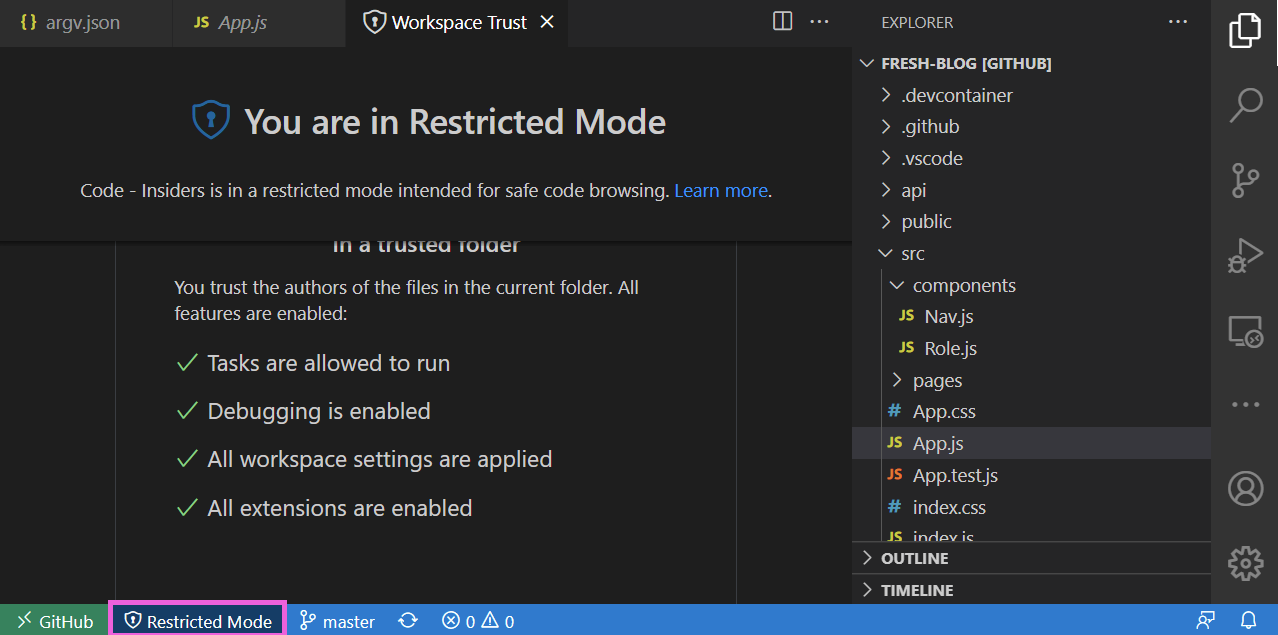This screenshot has height=635, width=1278.
Task: Click the split editor right icon
Action: click(x=783, y=21)
